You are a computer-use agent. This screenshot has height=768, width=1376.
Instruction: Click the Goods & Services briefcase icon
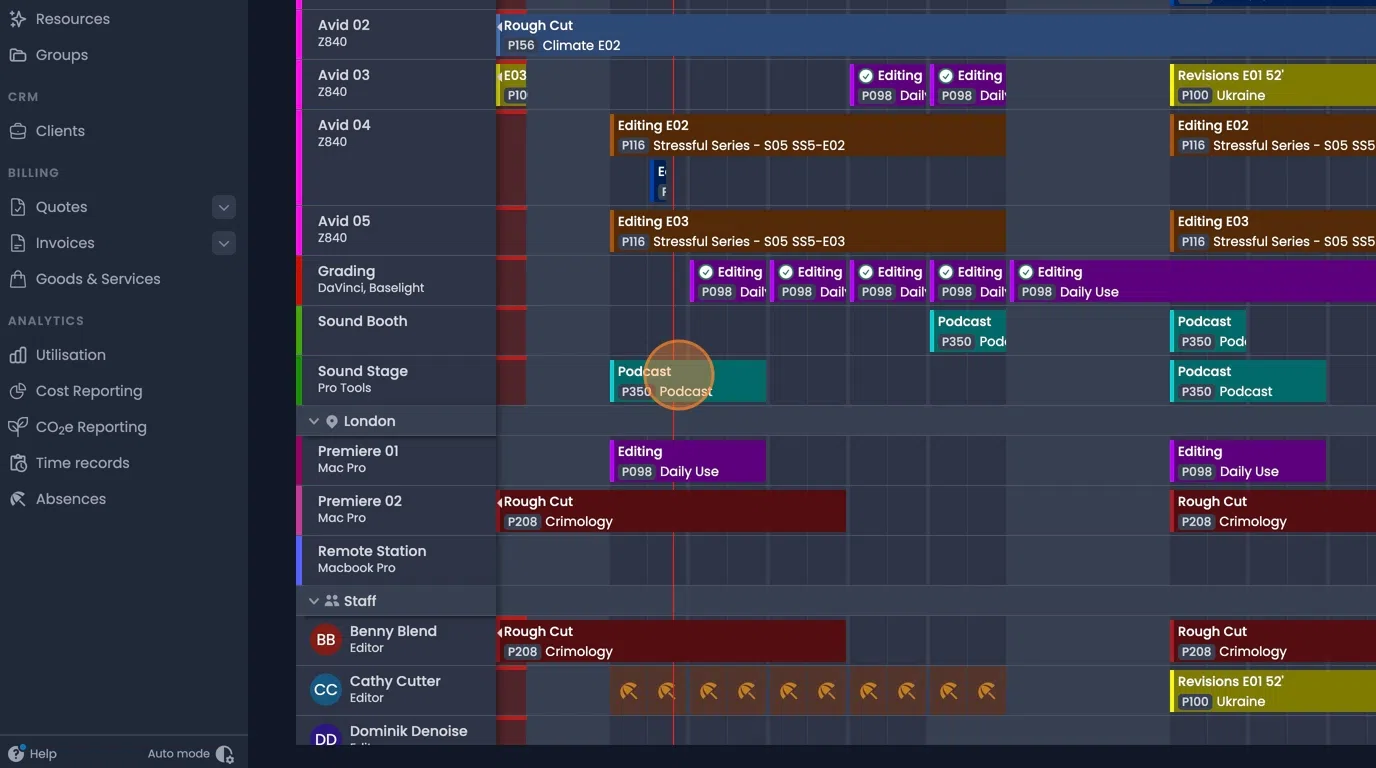(x=19, y=279)
